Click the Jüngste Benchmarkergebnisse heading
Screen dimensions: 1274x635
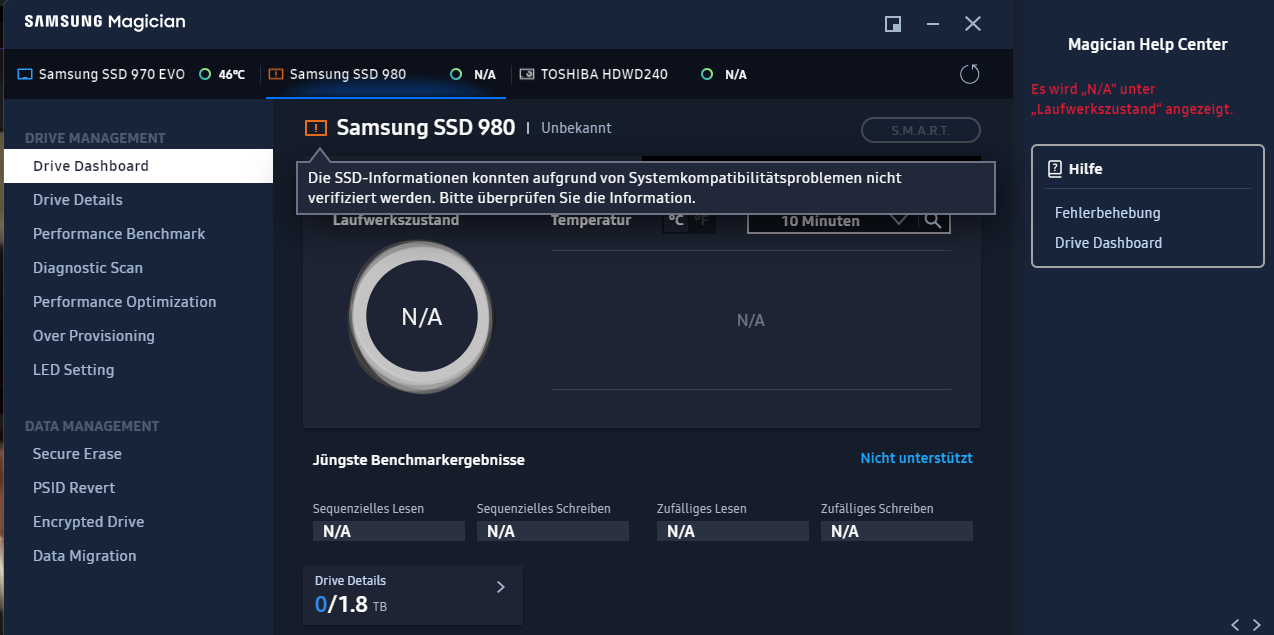(419, 460)
